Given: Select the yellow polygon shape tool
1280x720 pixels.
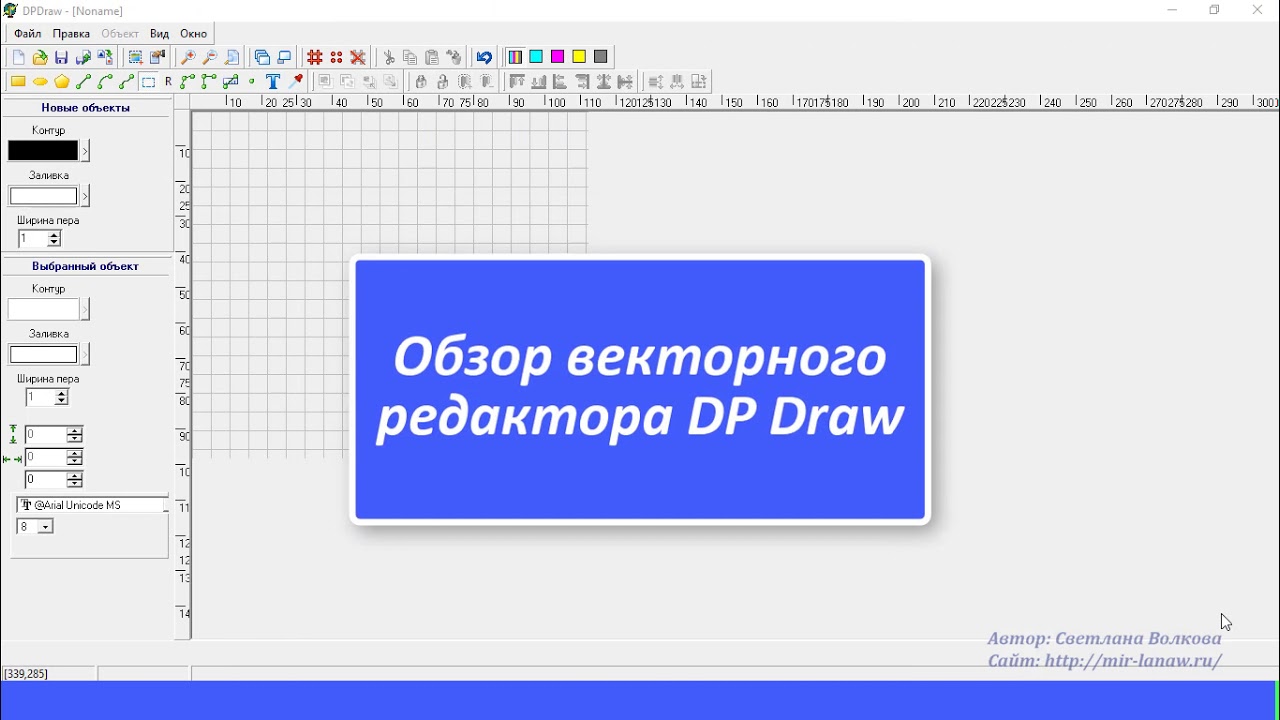Looking at the screenshot, I should click(62, 82).
